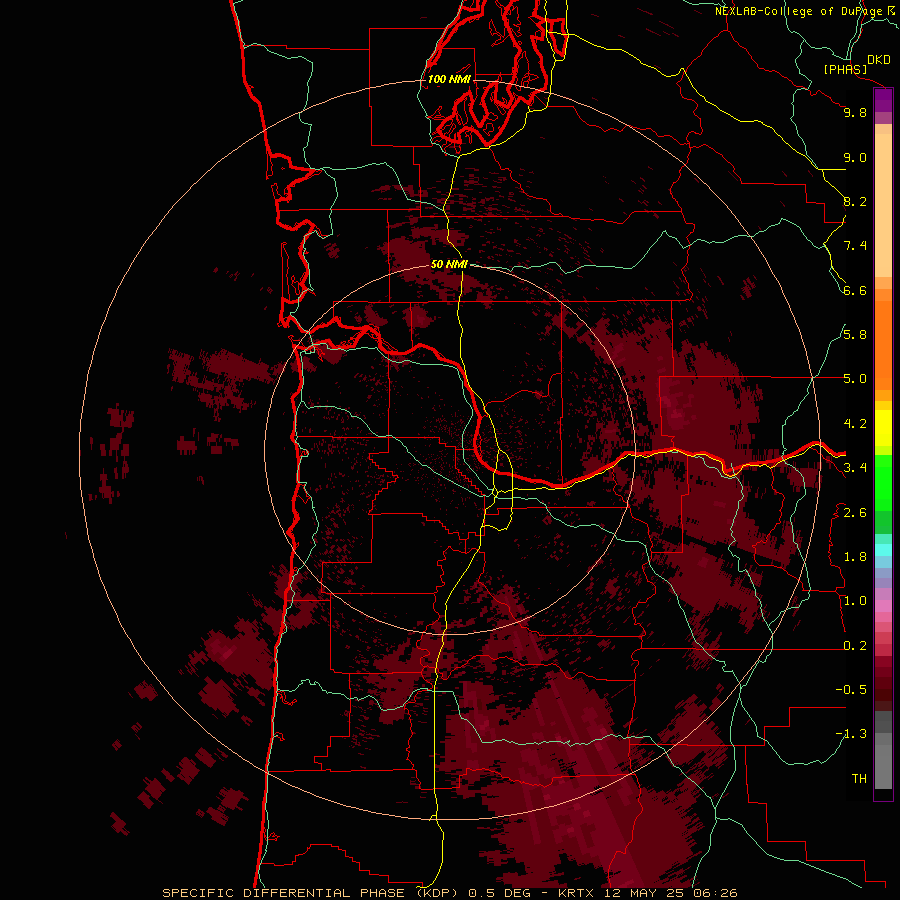This screenshot has width=900, height=900.
Task: Click the yellow segment of the color bar
Action: (x=883, y=428)
